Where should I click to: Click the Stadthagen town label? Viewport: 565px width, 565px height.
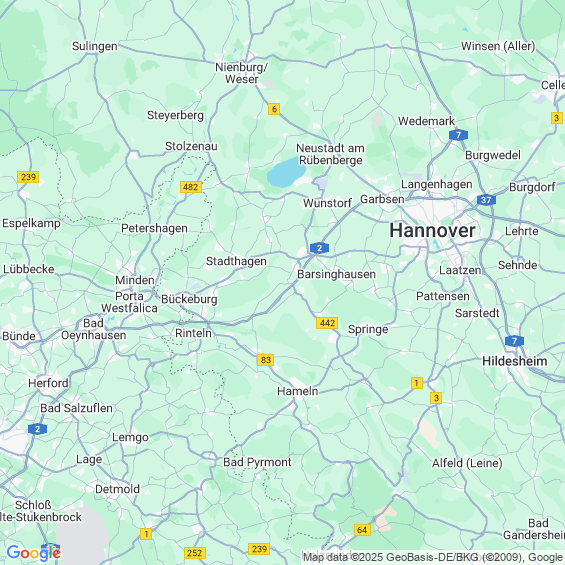point(236,261)
